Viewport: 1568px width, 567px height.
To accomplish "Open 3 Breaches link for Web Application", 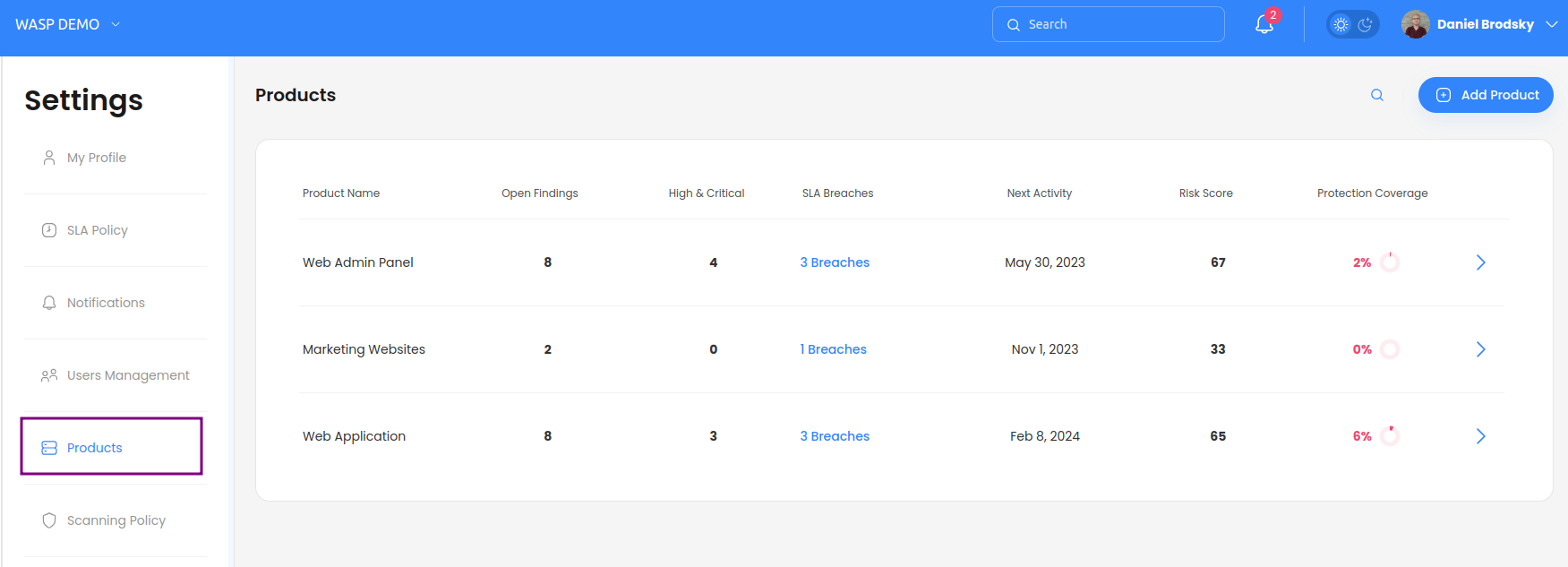I will point(835,436).
